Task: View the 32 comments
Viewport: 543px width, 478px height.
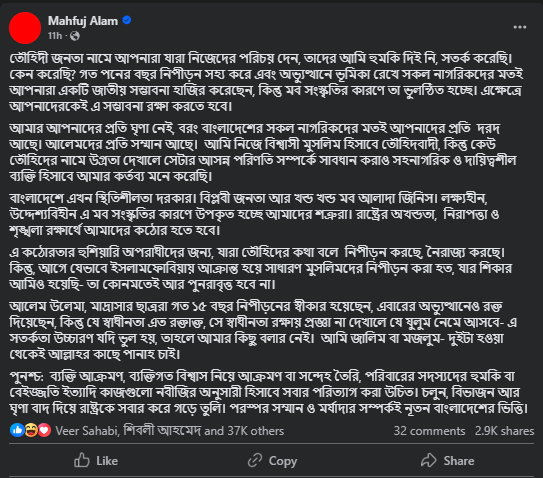Action: [429, 431]
